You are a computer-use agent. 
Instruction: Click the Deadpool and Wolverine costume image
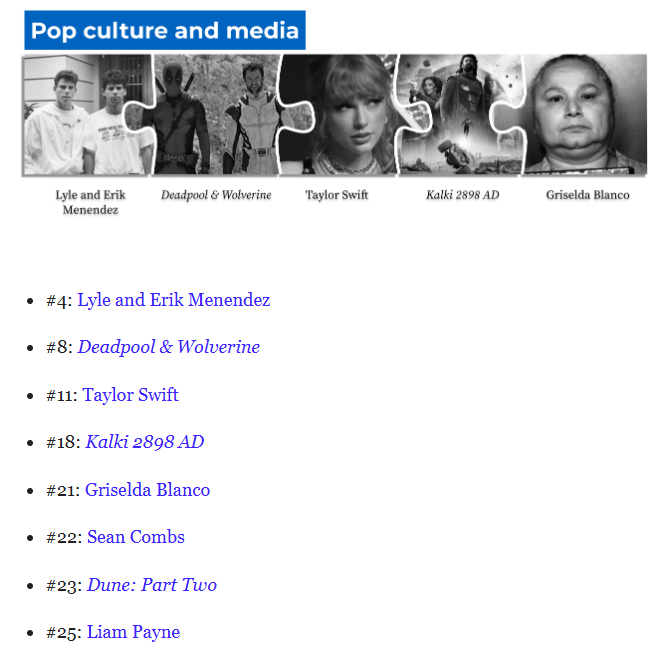[x=216, y=115]
